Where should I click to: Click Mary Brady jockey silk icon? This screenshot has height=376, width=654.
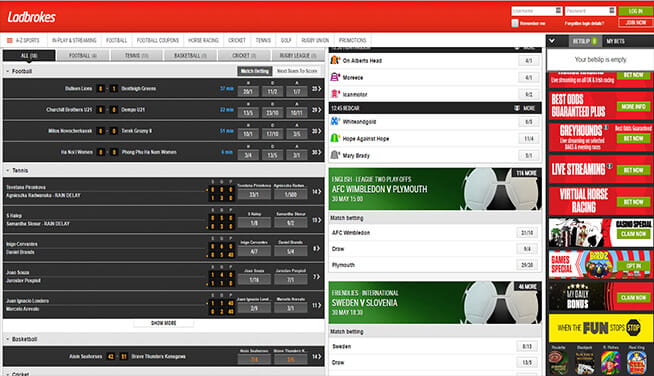pos(335,155)
